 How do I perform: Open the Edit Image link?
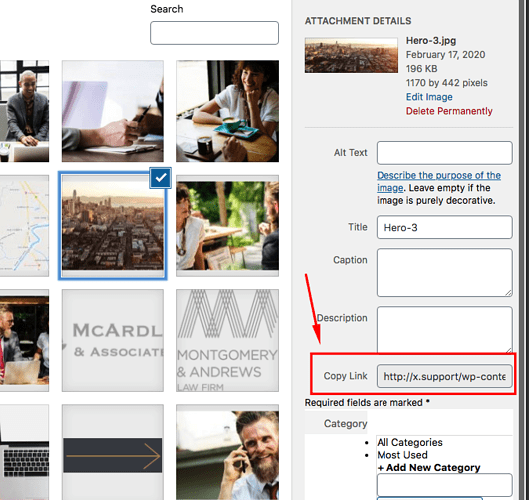click(429, 97)
